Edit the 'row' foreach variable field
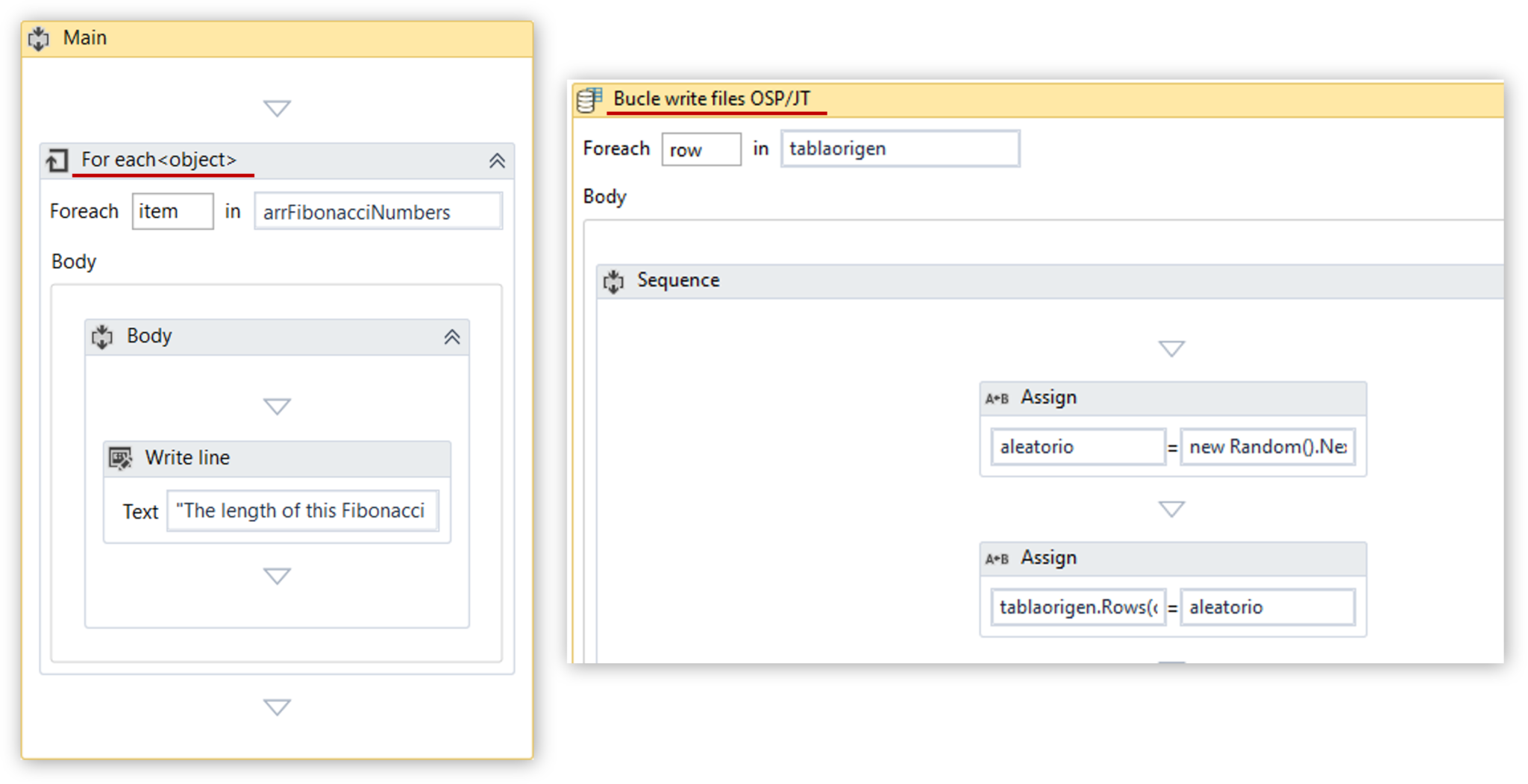Viewport: 1528px width, 784px height. tap(701, 149)
